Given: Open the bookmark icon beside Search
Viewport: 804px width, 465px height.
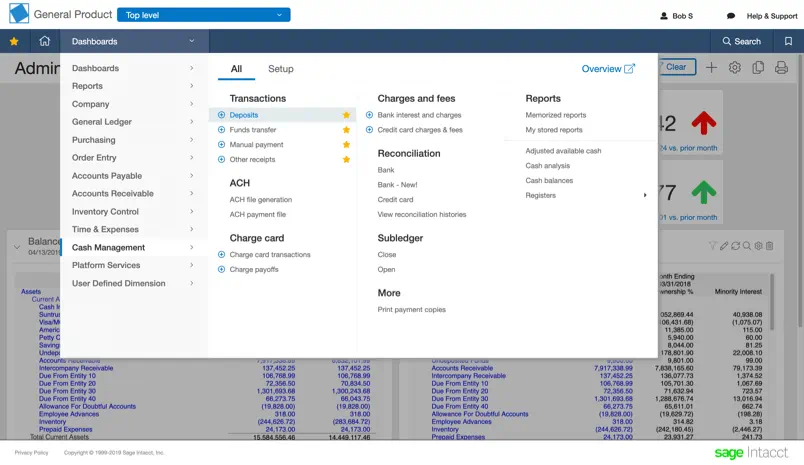Looking at the screenshot, I should pyautogui.click(x=788, y=41).
